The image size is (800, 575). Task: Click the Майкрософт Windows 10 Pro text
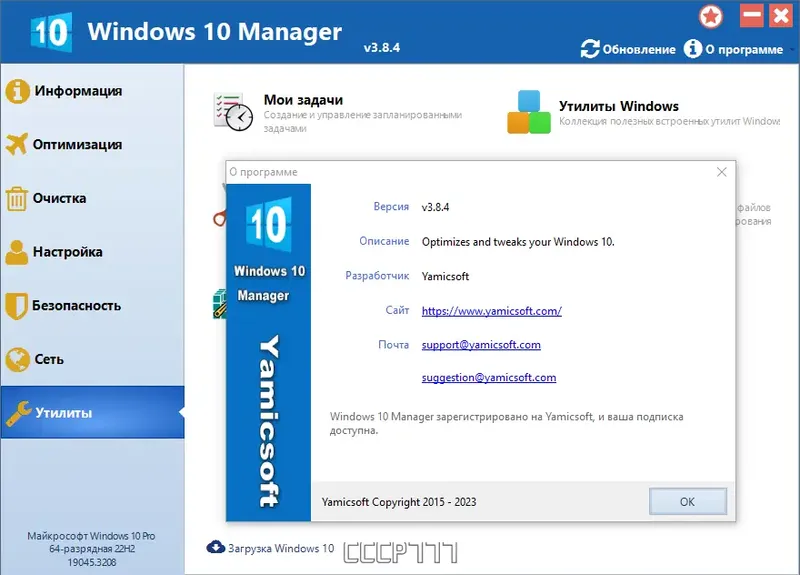pyautogui.click(x=91, y=536)
